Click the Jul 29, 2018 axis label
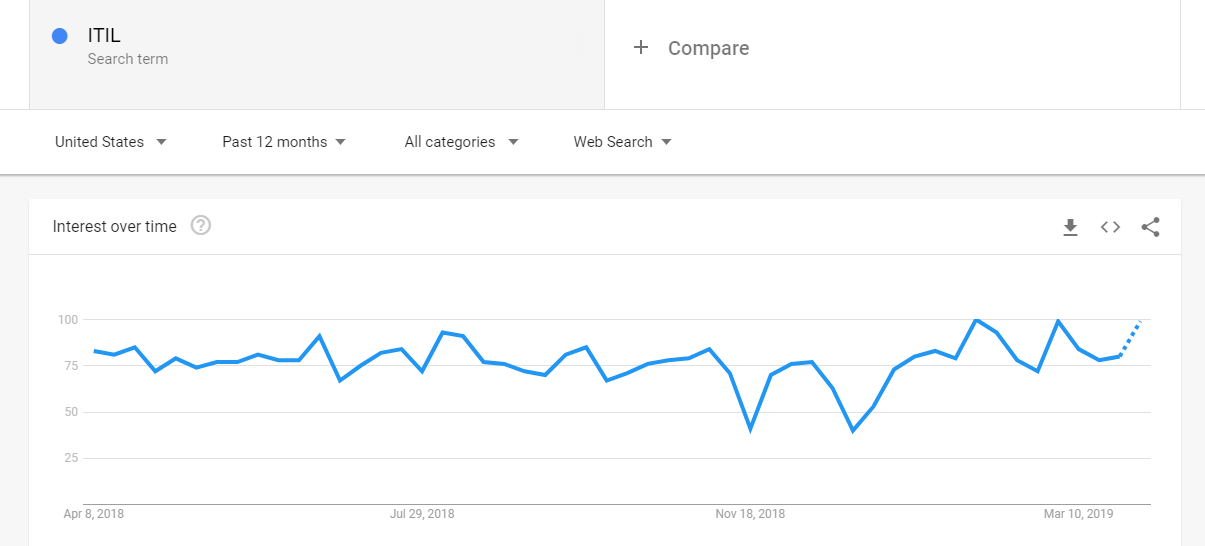 coord(422,514)
